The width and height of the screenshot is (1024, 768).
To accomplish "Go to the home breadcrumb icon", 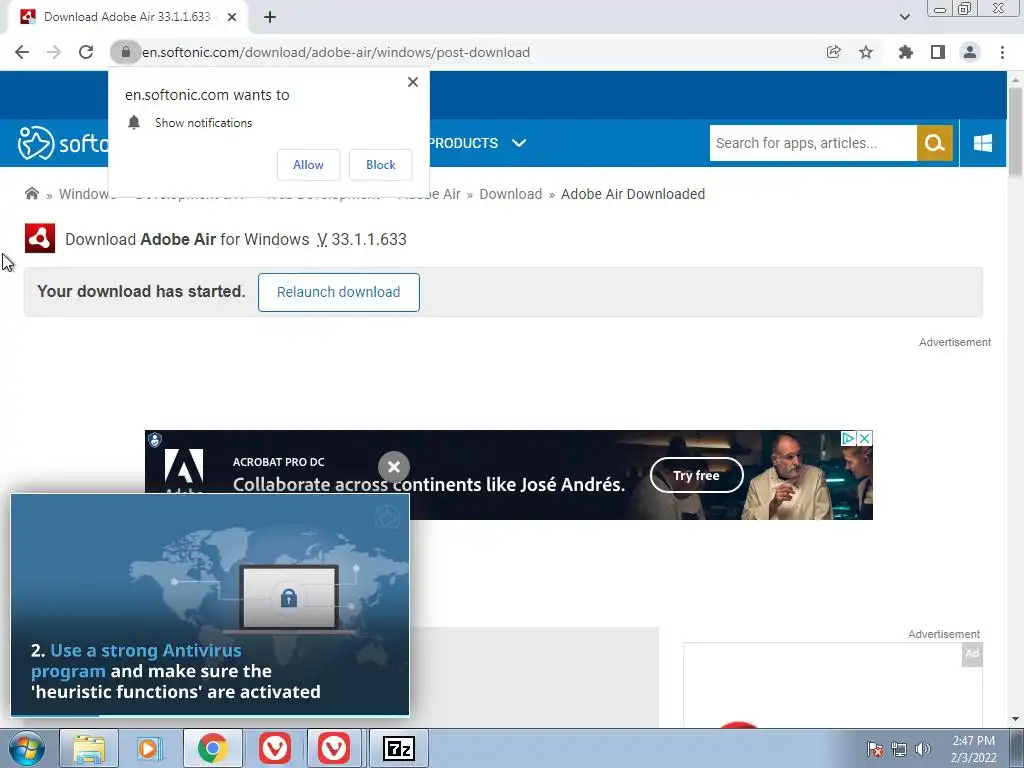I will [x=31, y=193].
